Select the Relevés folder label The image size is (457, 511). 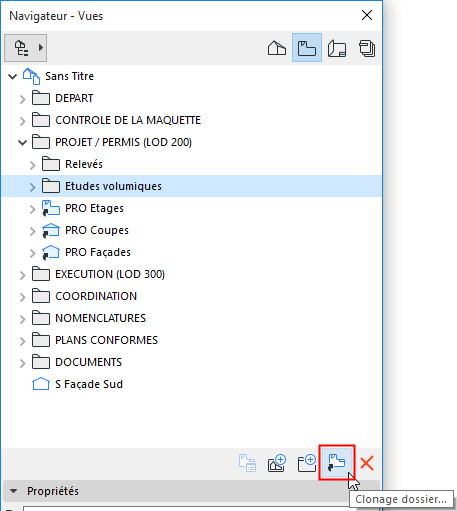[x=84, y=164]
